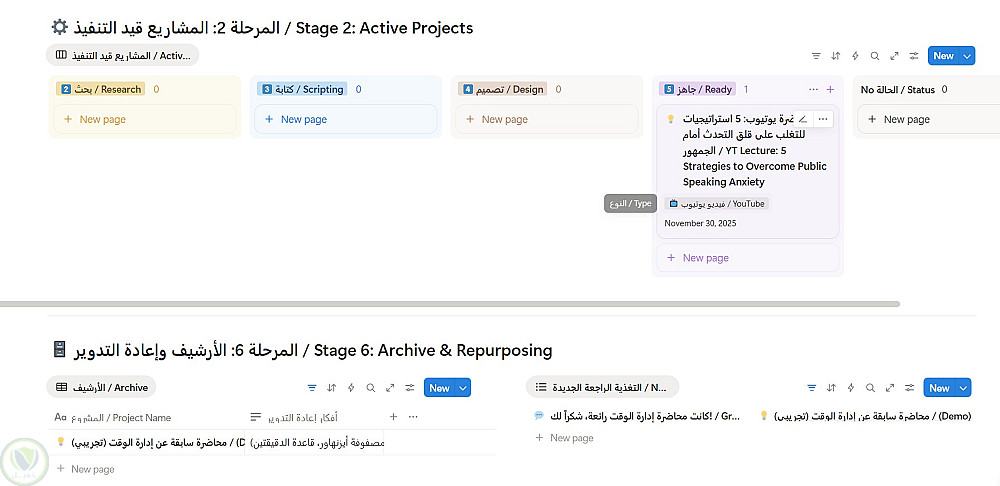Select the Archive table view tab

[101, 388]
